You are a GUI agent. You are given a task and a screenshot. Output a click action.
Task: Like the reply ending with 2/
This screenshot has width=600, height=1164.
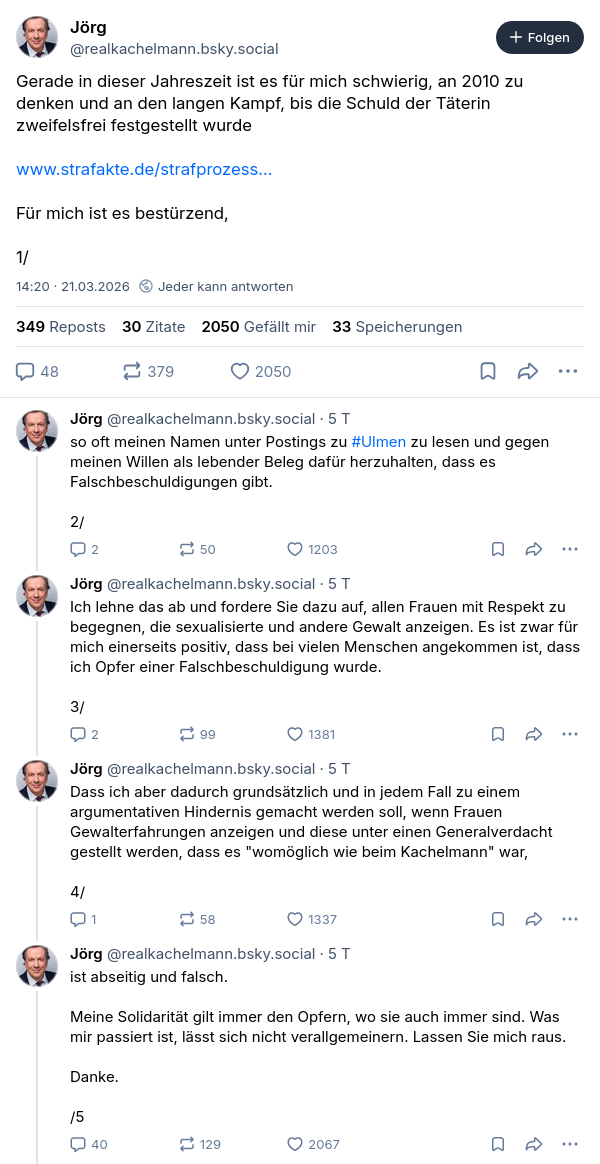pos(295,549)
